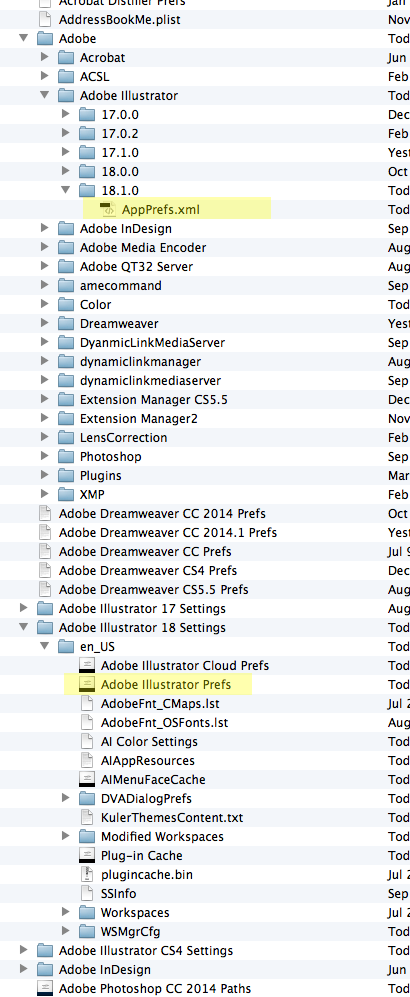Select the 18.1.0 folder name
Viewport: 410px width, 997px height.
click(120, 190)
